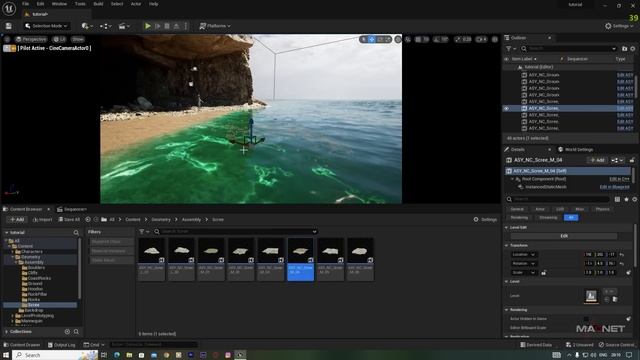This screenshot has height=360, width=640.
Task: Switch to World Settings tab
Action: tap(576, 149)
